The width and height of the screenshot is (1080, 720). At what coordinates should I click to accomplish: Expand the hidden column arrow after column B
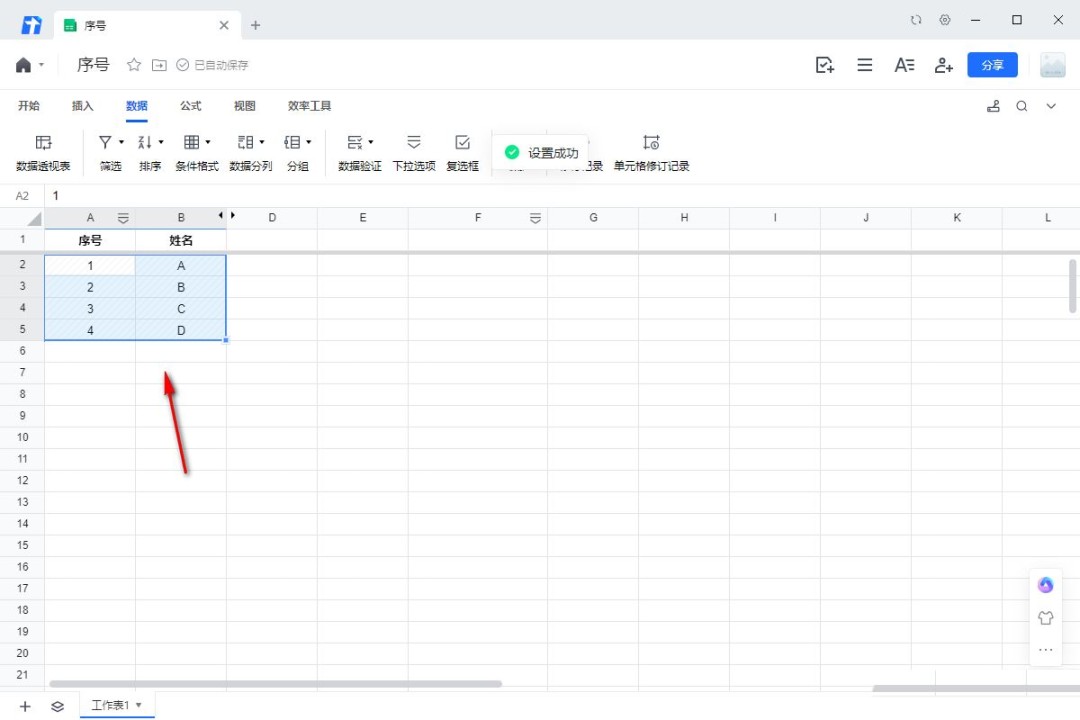coord(233,216)
